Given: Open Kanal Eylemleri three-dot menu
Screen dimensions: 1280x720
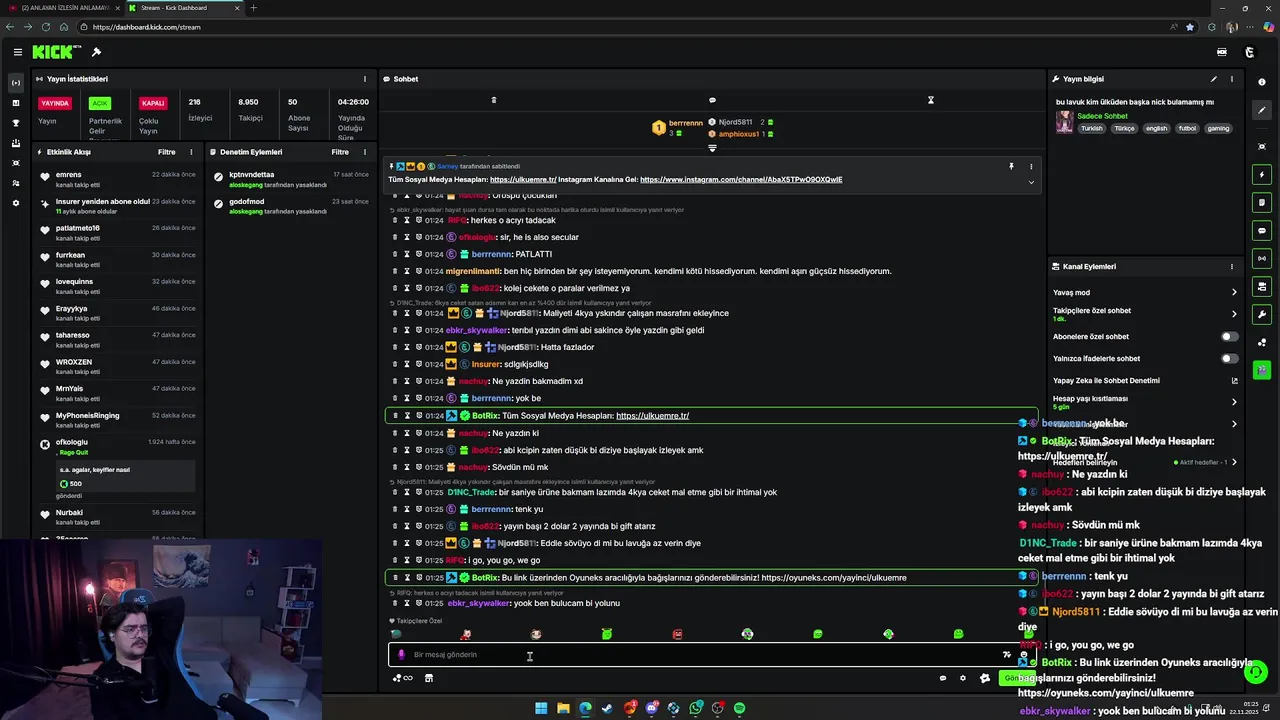Looking at the screenshot, I should pyautogui.click(x=1232, y=267).
